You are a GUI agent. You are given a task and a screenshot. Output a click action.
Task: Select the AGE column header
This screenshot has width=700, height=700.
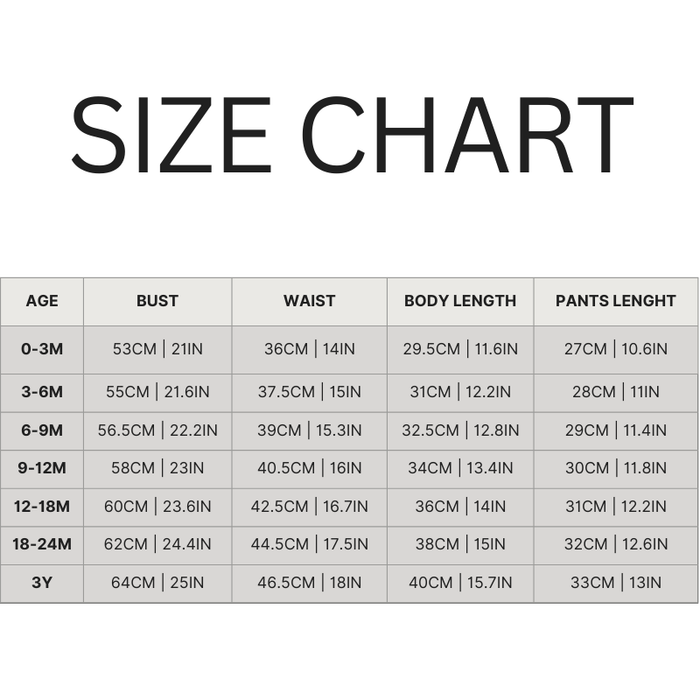point(42,301)
